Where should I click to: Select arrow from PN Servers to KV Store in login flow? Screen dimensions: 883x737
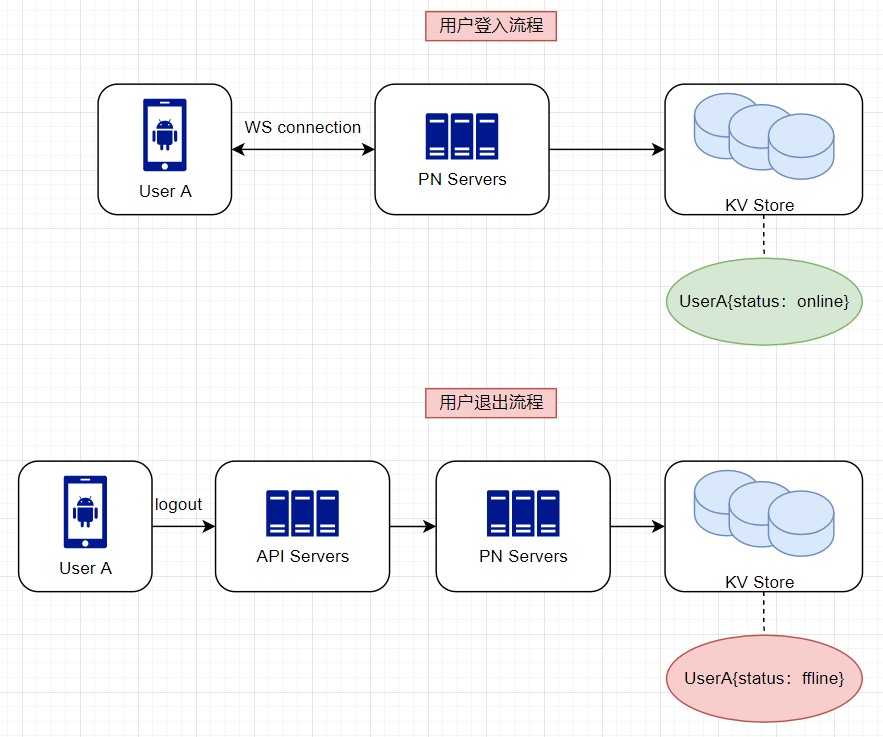606,150
